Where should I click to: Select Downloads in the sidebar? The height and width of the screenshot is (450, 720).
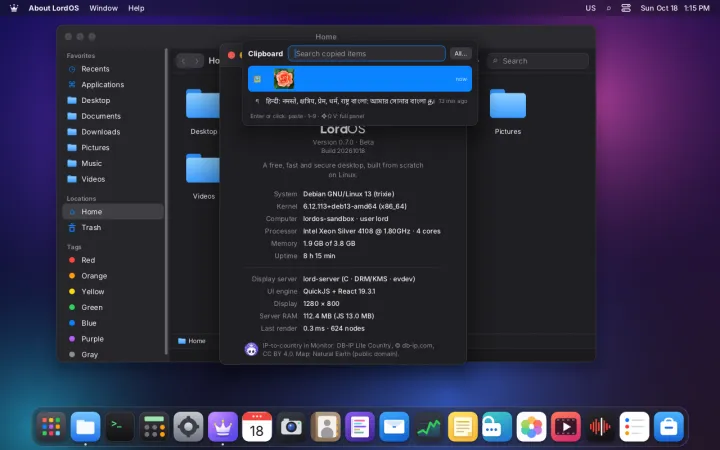coord(112,132)
